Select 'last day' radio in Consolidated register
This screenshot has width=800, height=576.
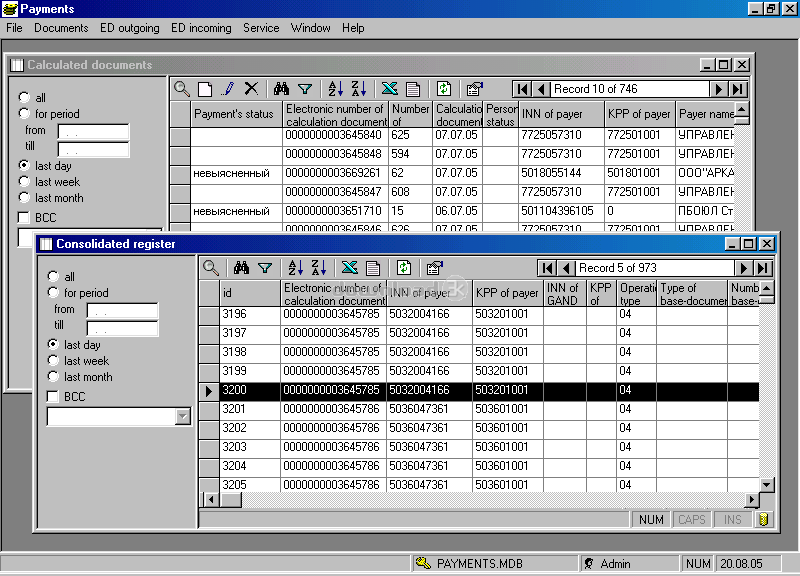(53, 344)
